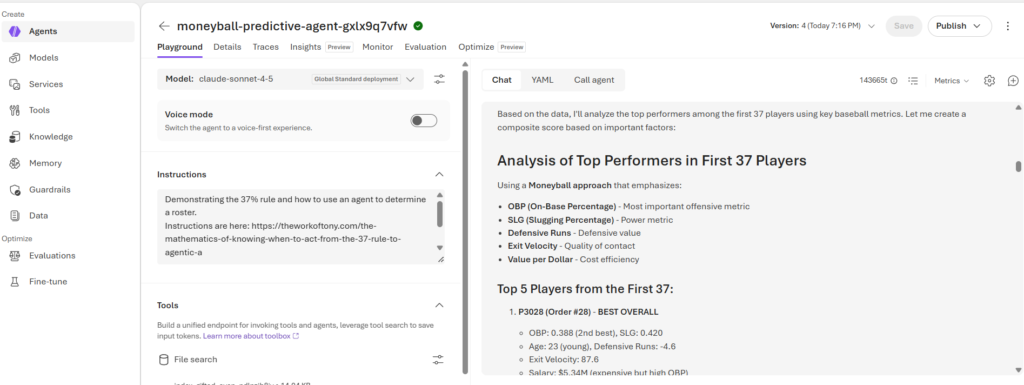Open File search tool settings icon
Viewport: 1024px width, 385px height.
pyautogui.click(x=438, y=360)
